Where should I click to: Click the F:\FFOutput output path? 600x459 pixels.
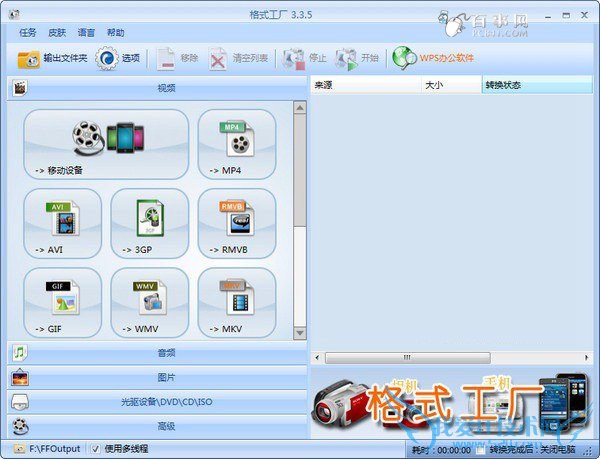tap(55, 449)
